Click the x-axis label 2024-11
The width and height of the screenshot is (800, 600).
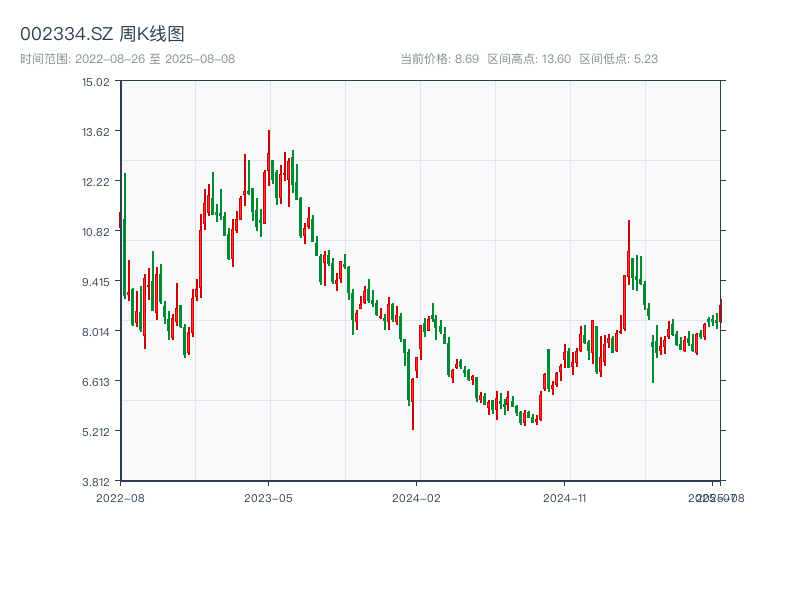coord(564,498)
